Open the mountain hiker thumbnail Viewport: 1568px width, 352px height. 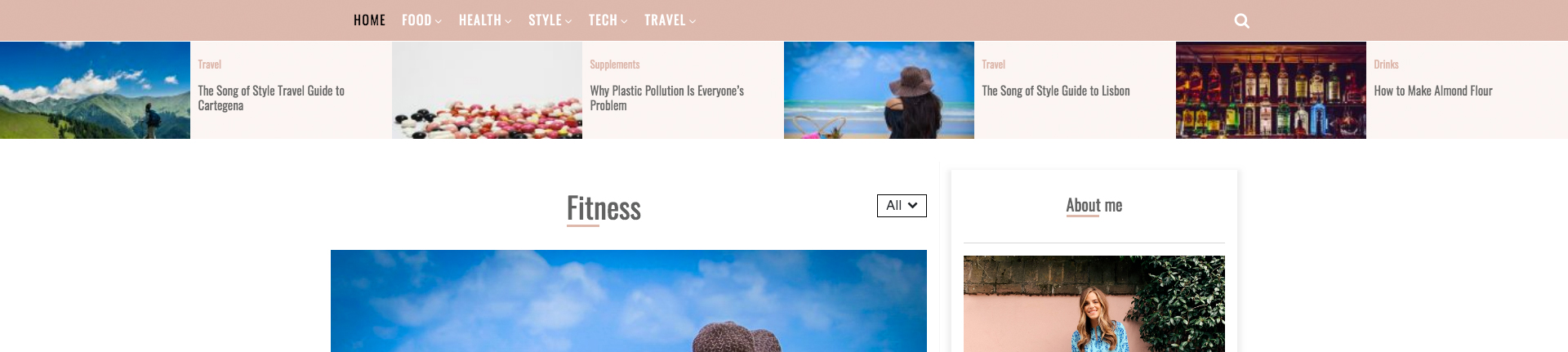coord(95,90)
